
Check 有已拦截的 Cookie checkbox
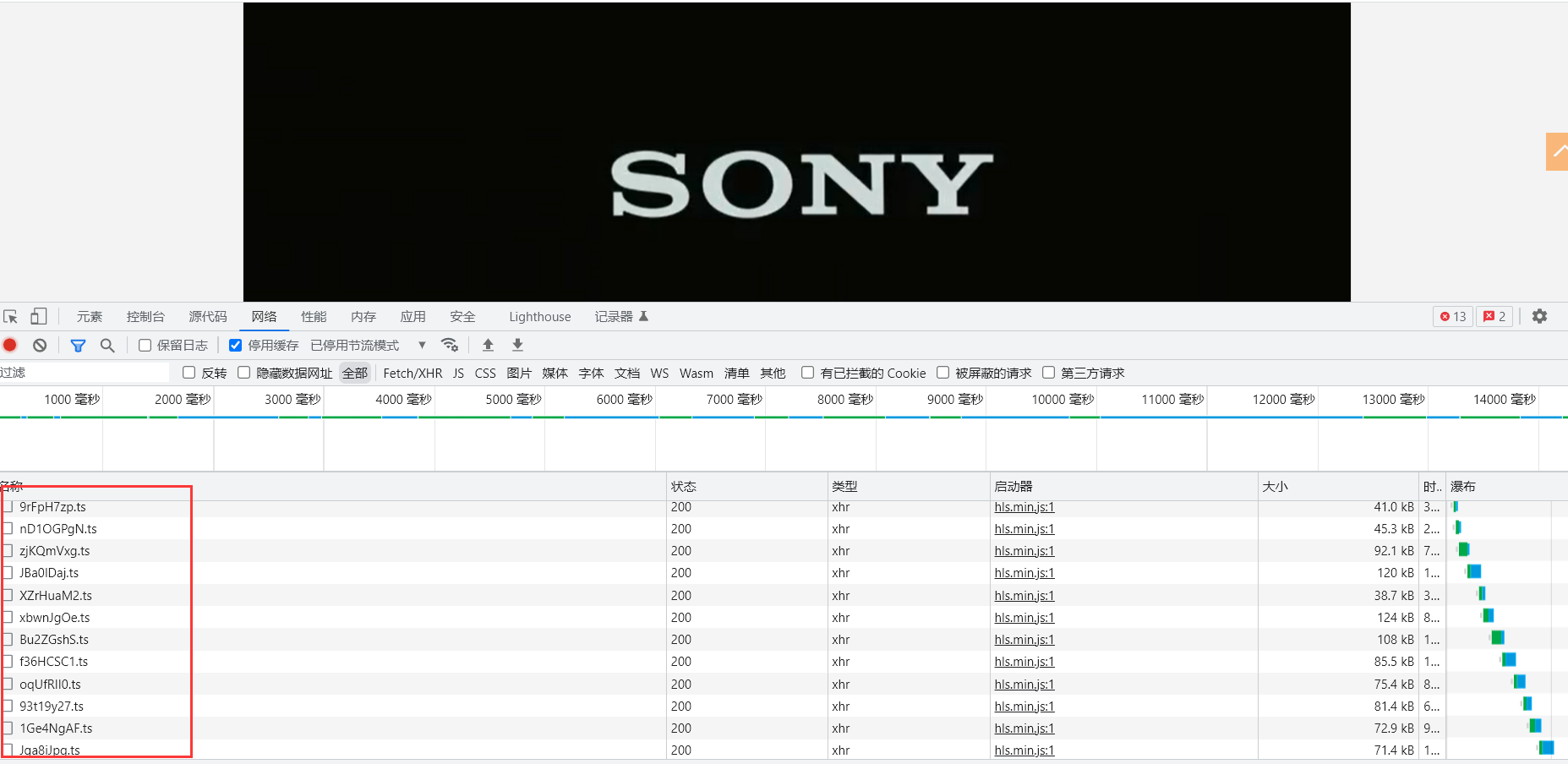(x=807, y=373)
